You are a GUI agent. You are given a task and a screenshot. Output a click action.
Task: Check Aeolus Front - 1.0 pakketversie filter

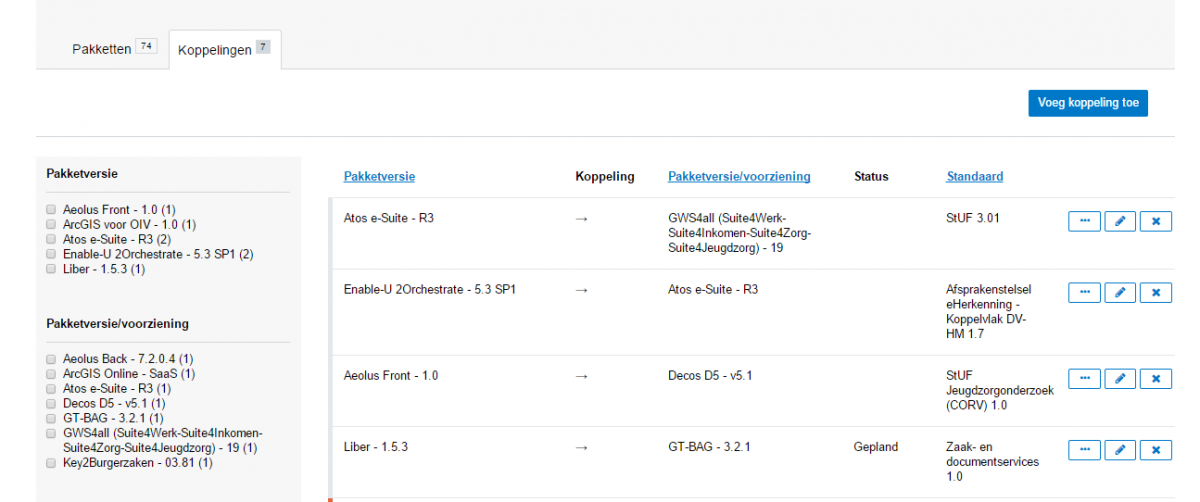point(51,210)
